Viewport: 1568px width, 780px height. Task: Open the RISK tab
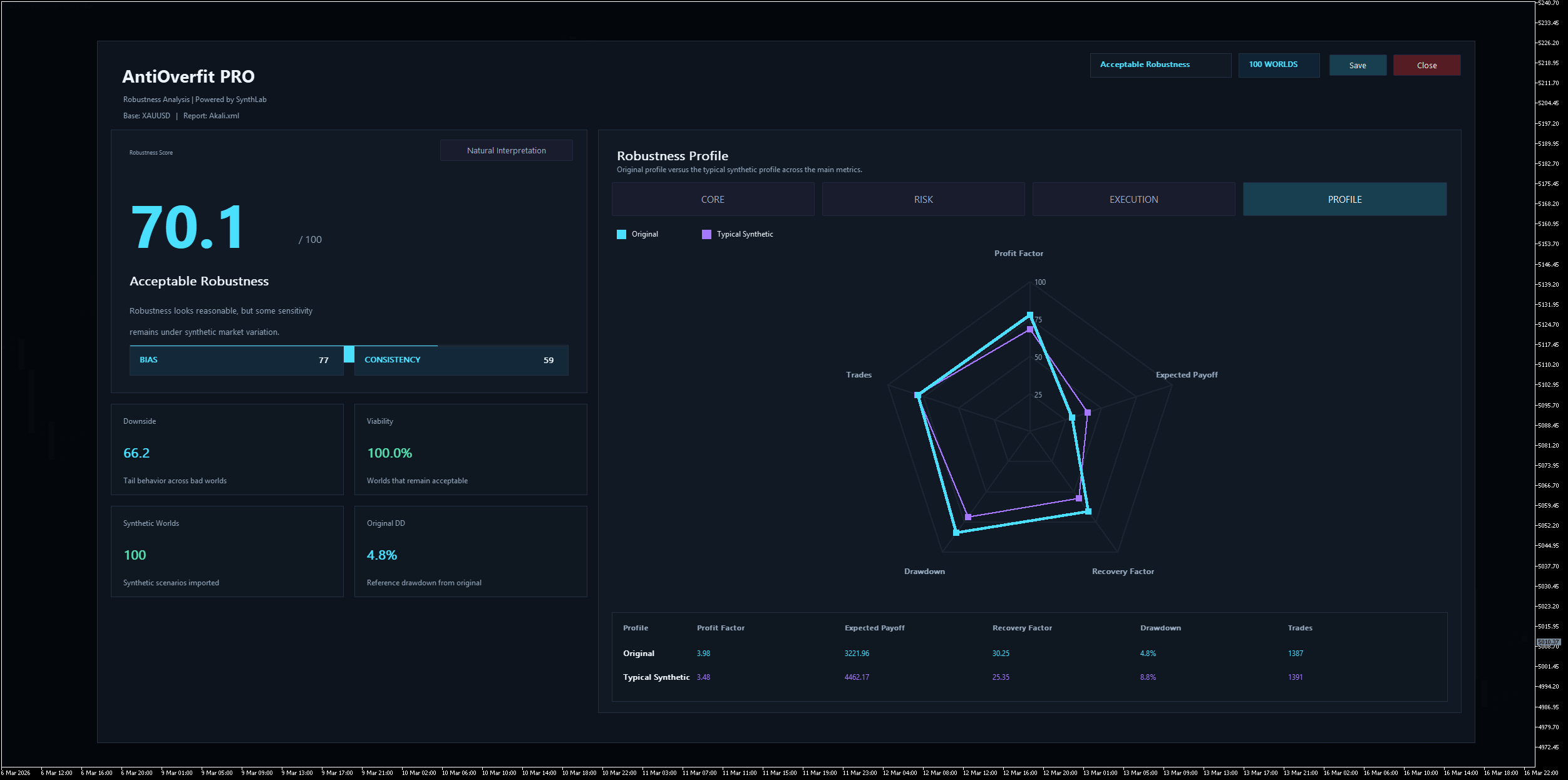[x=923, y=199]
